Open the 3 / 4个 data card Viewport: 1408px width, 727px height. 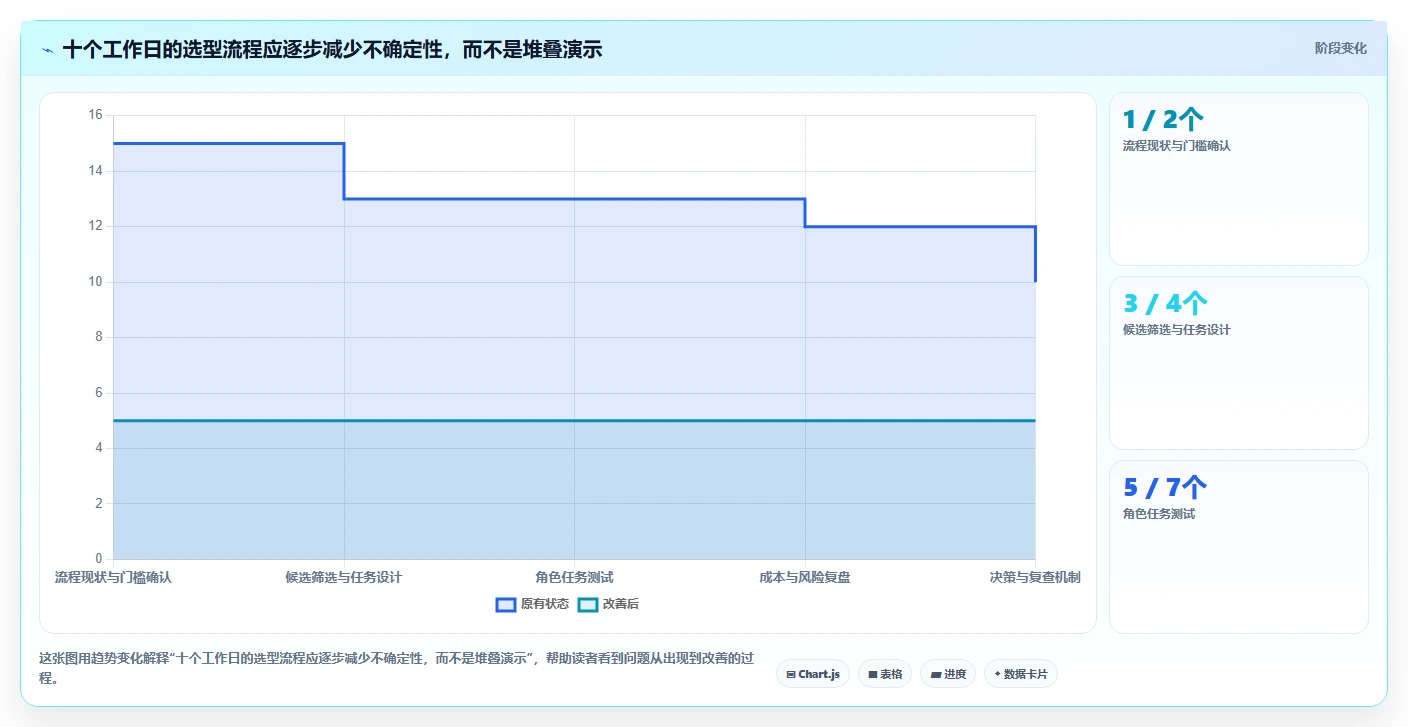(1239, 363)
